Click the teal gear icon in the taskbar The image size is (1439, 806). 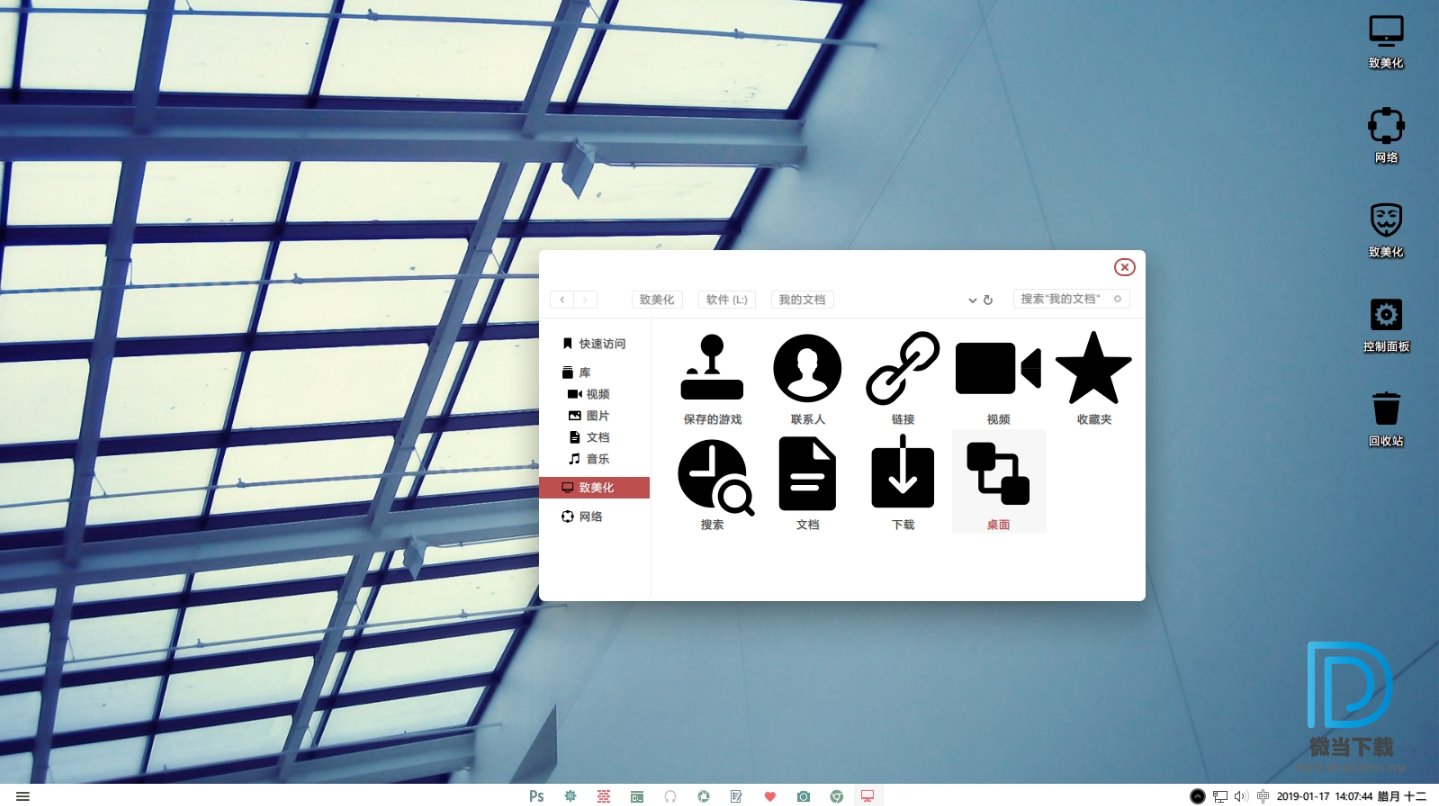570,796
